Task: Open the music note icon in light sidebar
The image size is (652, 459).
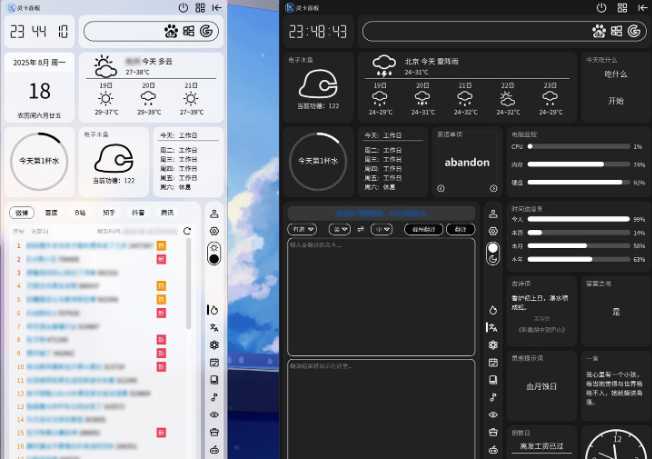Action: 214,397
